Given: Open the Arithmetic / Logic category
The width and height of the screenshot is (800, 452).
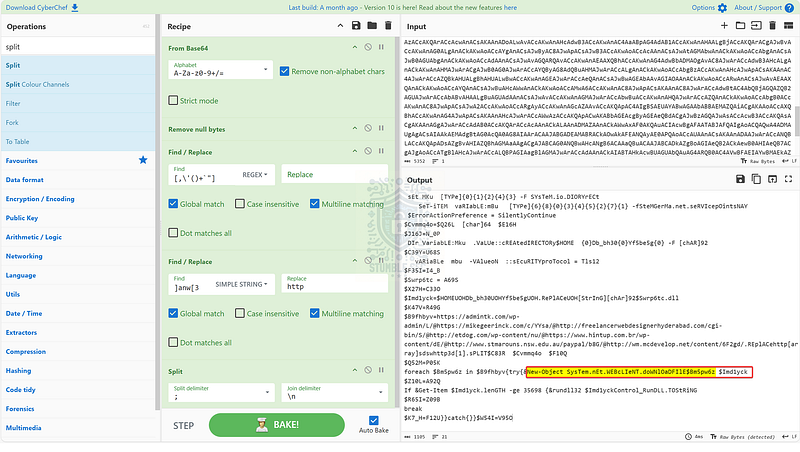Looking at the screenshot, I should (x=78, y=237).
